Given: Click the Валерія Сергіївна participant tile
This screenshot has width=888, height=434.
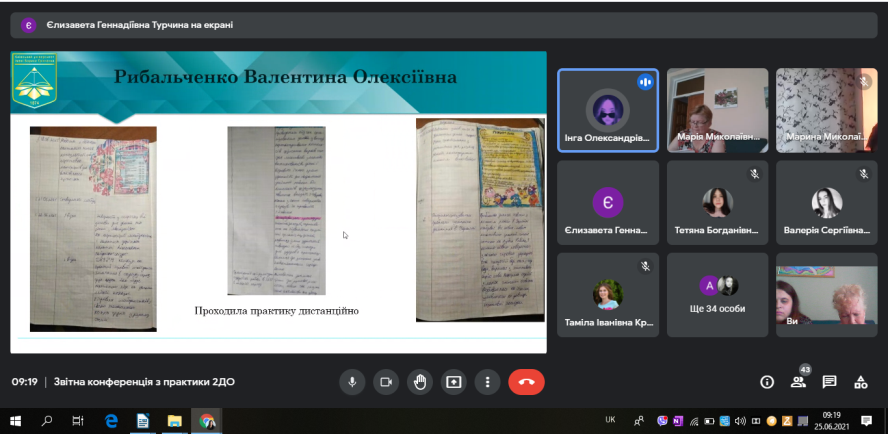Looking at the screenshot, I should click(826, 202).
